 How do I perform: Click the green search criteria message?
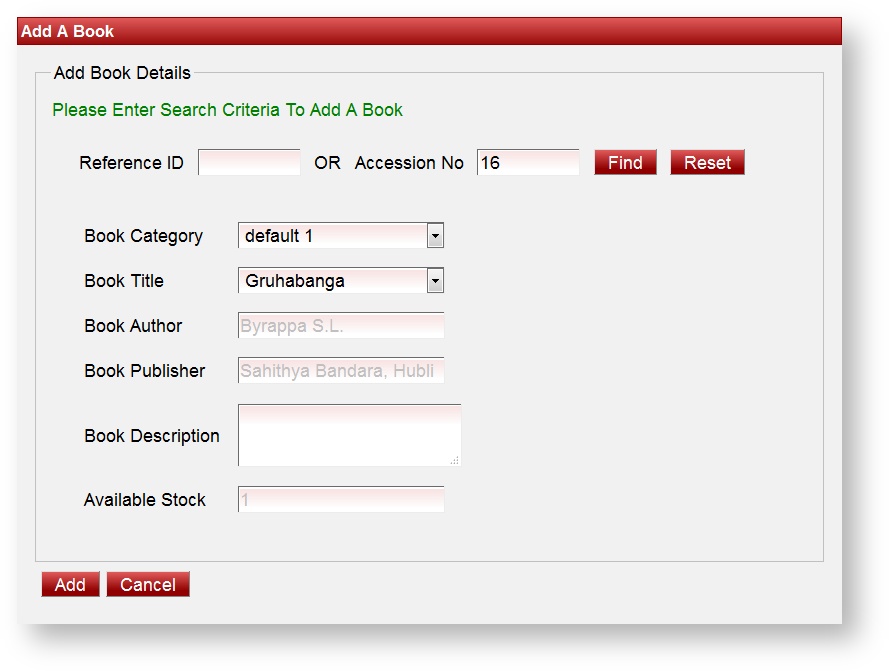[x=227, y=110]
